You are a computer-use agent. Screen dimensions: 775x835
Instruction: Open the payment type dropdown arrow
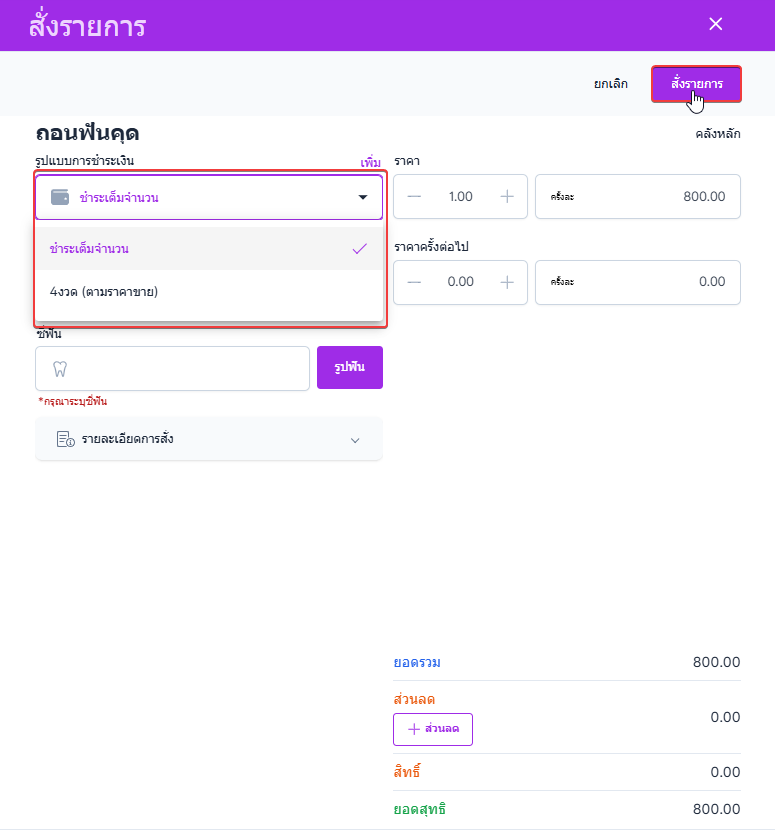[x=363, y=197]
